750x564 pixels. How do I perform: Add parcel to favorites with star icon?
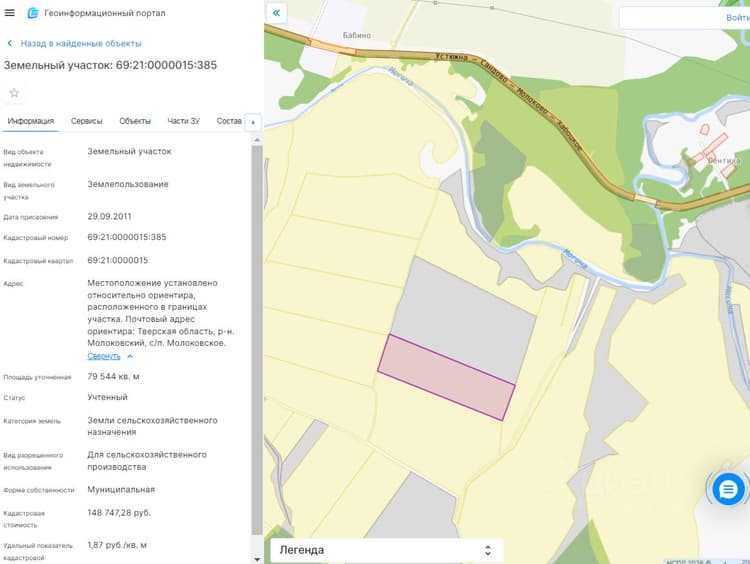[x=14, y=93]
